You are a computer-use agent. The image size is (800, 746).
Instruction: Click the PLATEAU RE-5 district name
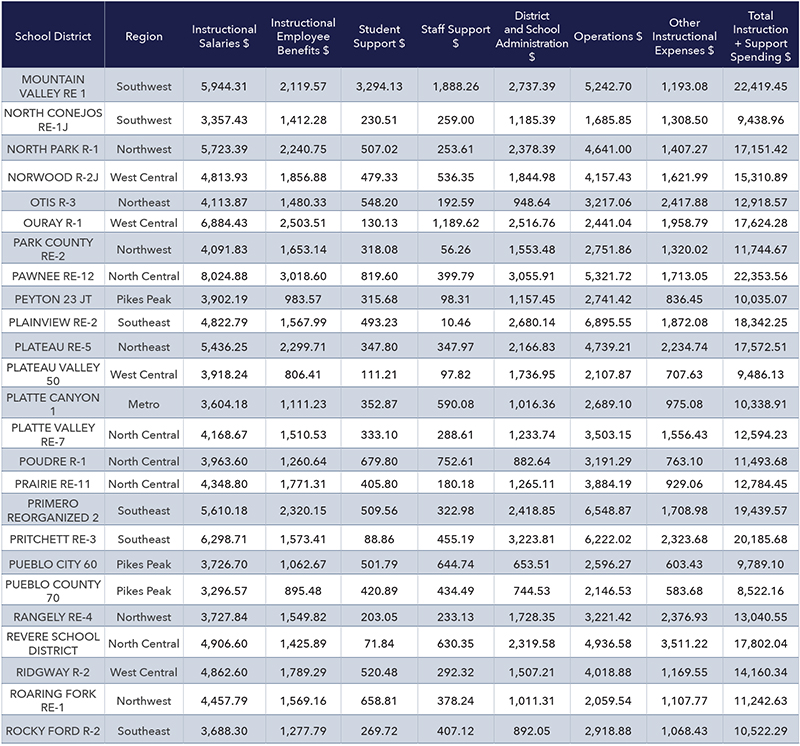[53, 346]
